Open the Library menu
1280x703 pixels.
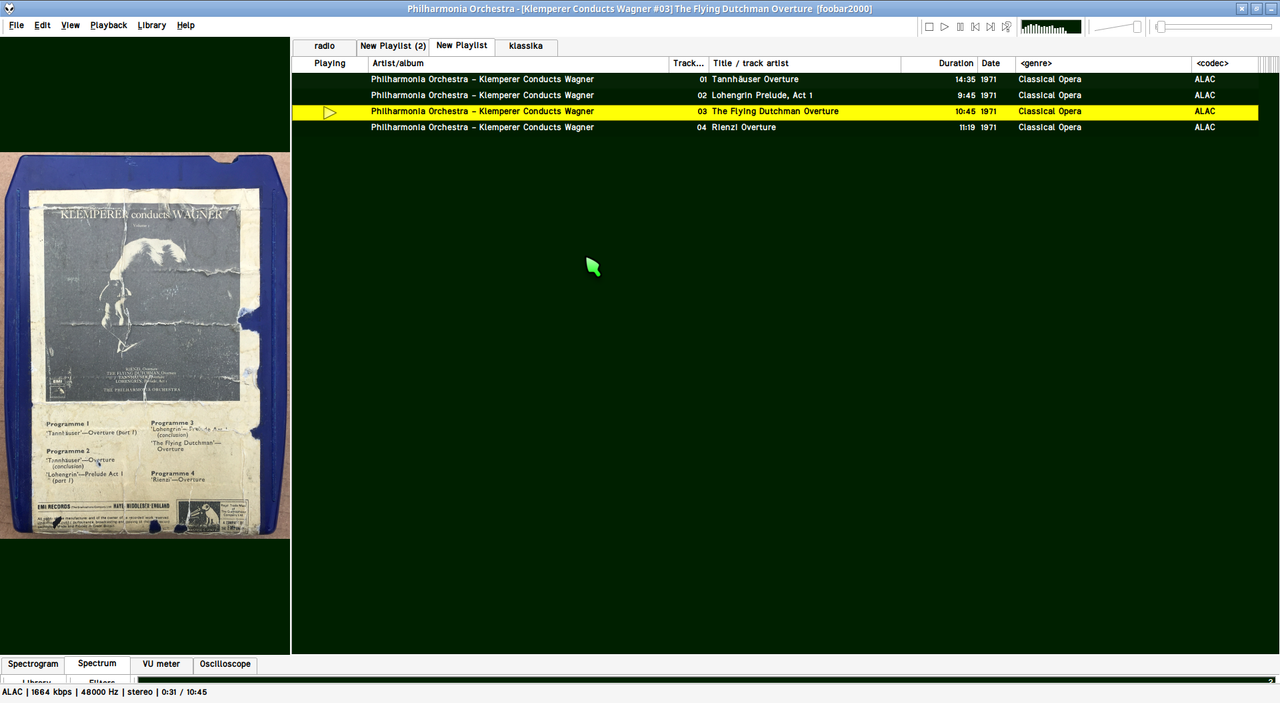[x=152, y=25]
